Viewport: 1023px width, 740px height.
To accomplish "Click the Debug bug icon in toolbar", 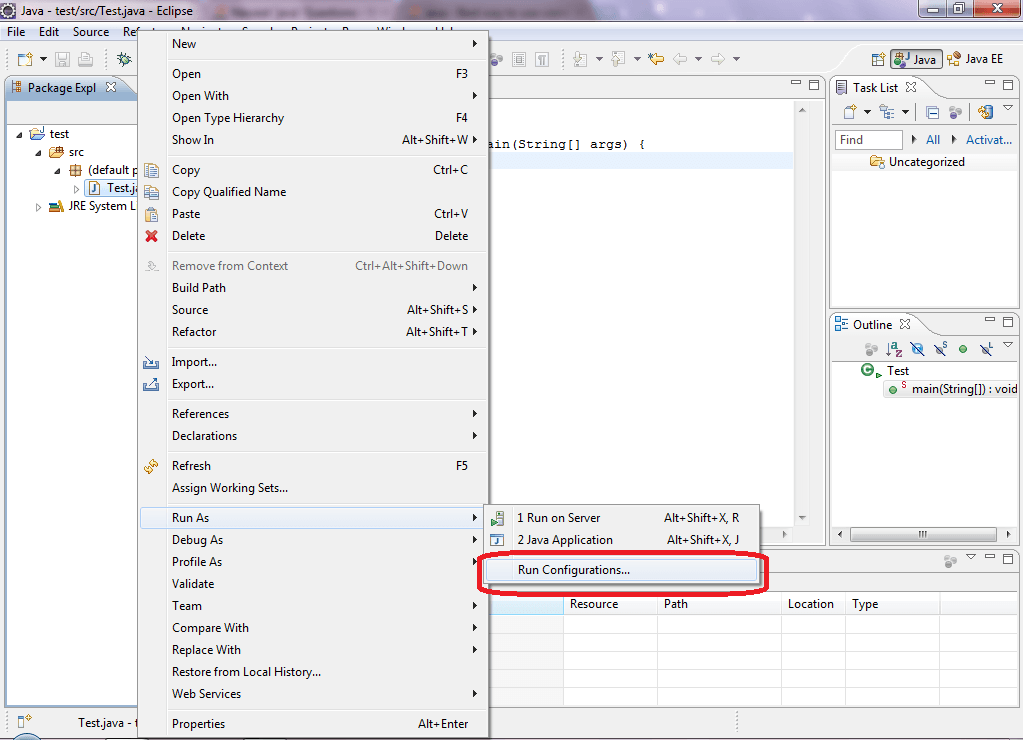I will click(x=125, y=60).
